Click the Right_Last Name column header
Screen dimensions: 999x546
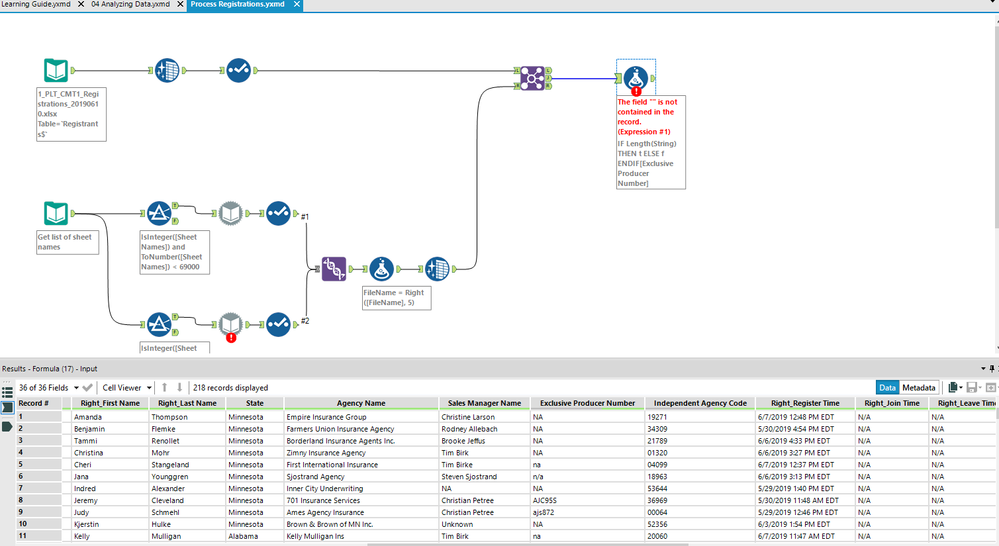pos(187,403)
